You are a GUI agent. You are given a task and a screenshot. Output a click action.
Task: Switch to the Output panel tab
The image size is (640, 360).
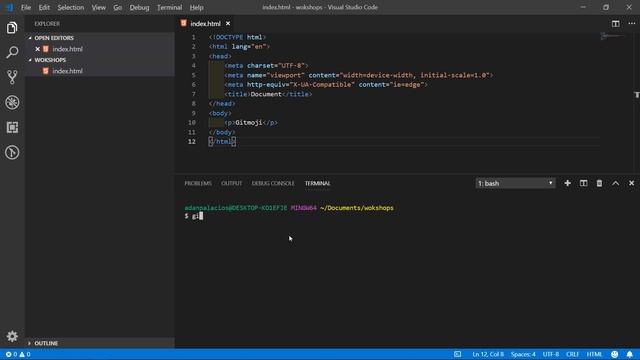(x=231, y=184)
